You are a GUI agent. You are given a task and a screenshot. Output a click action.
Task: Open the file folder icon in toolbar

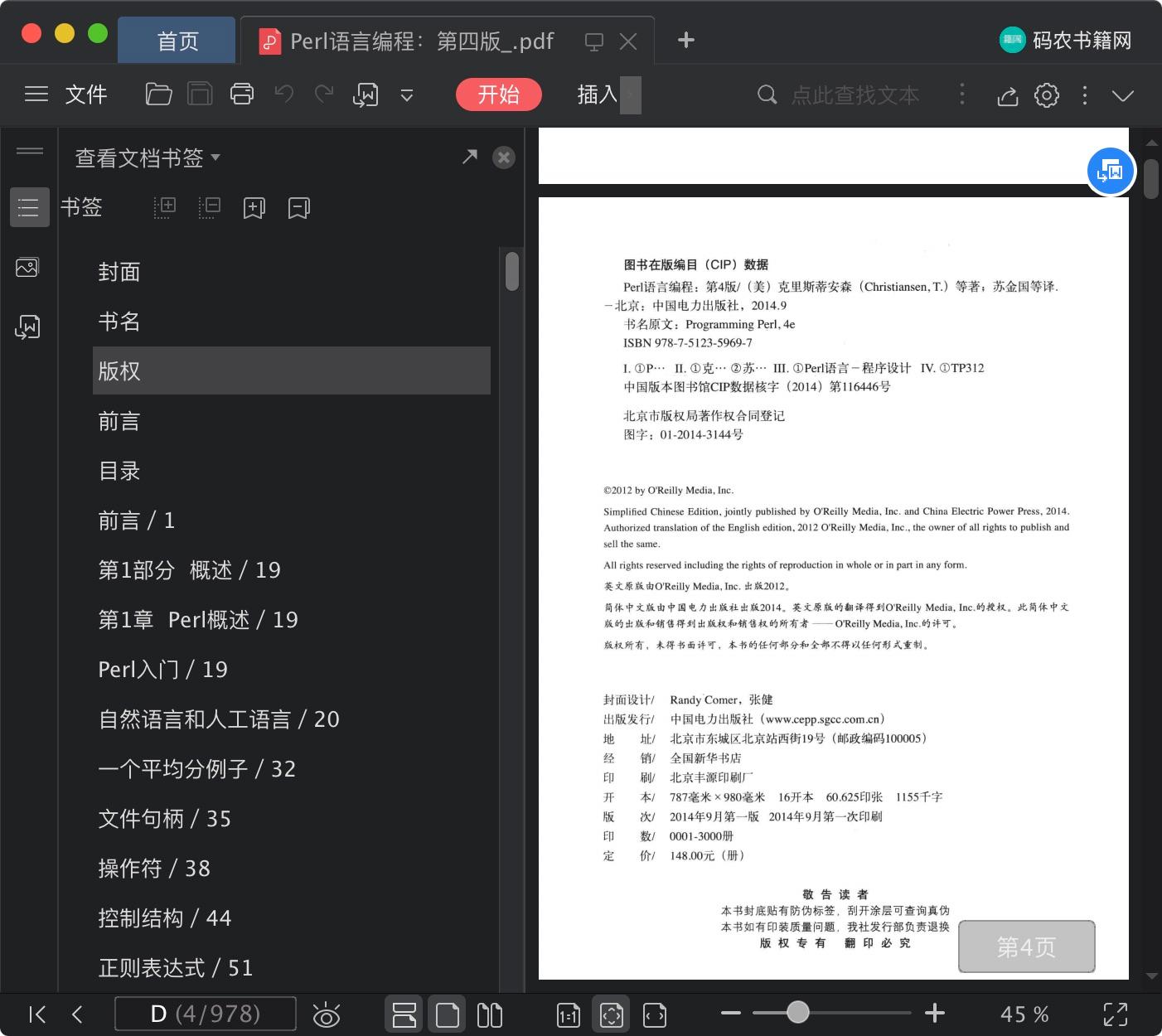(158, 94)
